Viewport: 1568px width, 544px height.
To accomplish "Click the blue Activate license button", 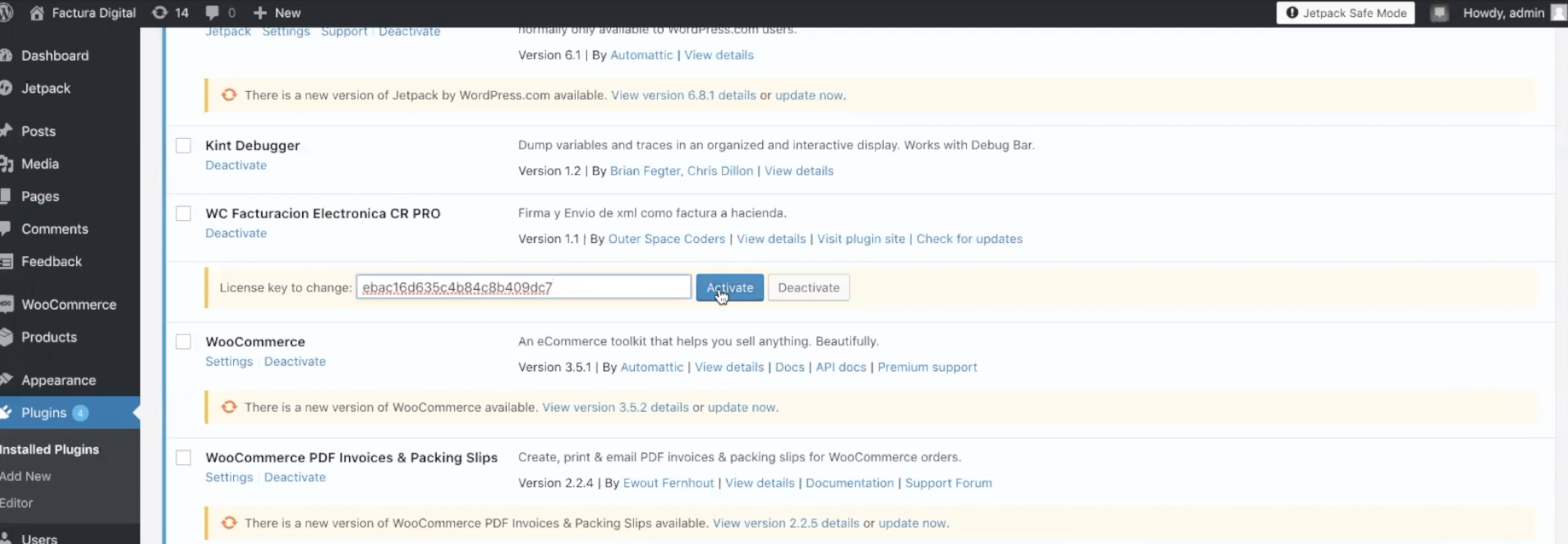I will click(x=729, y=287).
